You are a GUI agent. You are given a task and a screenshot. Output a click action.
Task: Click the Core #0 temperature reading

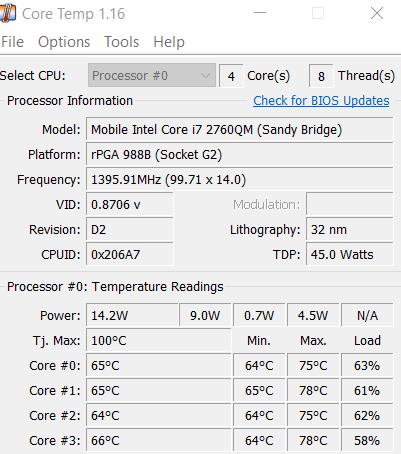tap(158, 365)
